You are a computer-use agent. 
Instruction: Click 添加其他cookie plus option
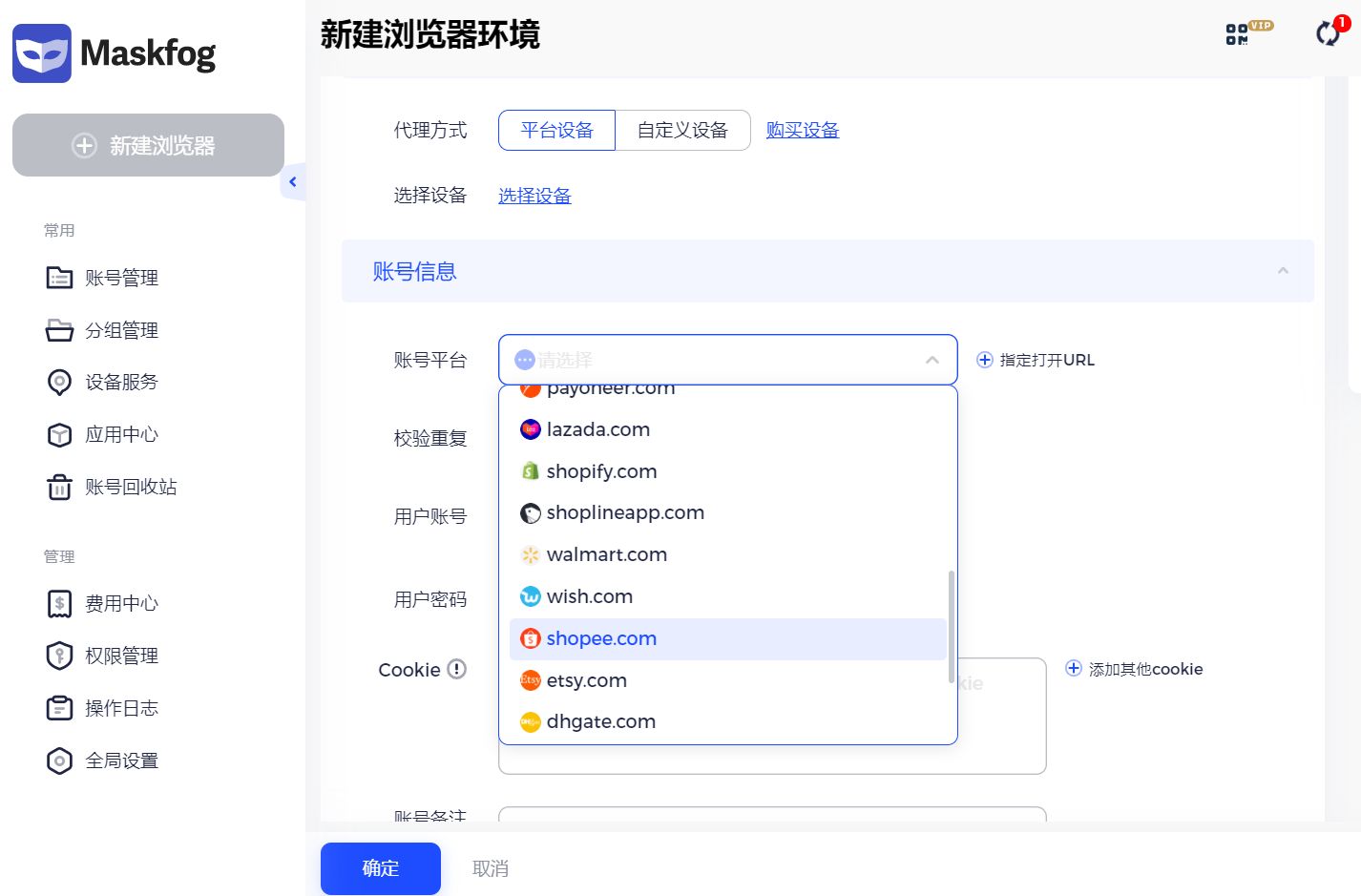(x=1134, y=669)
